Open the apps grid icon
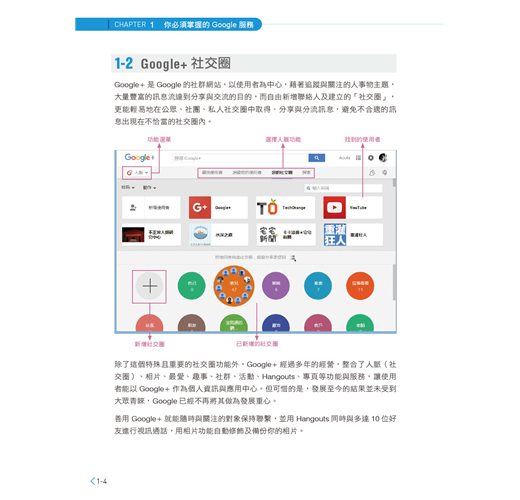This screenshot has height=500, width=520. click(x=358, y=158)
